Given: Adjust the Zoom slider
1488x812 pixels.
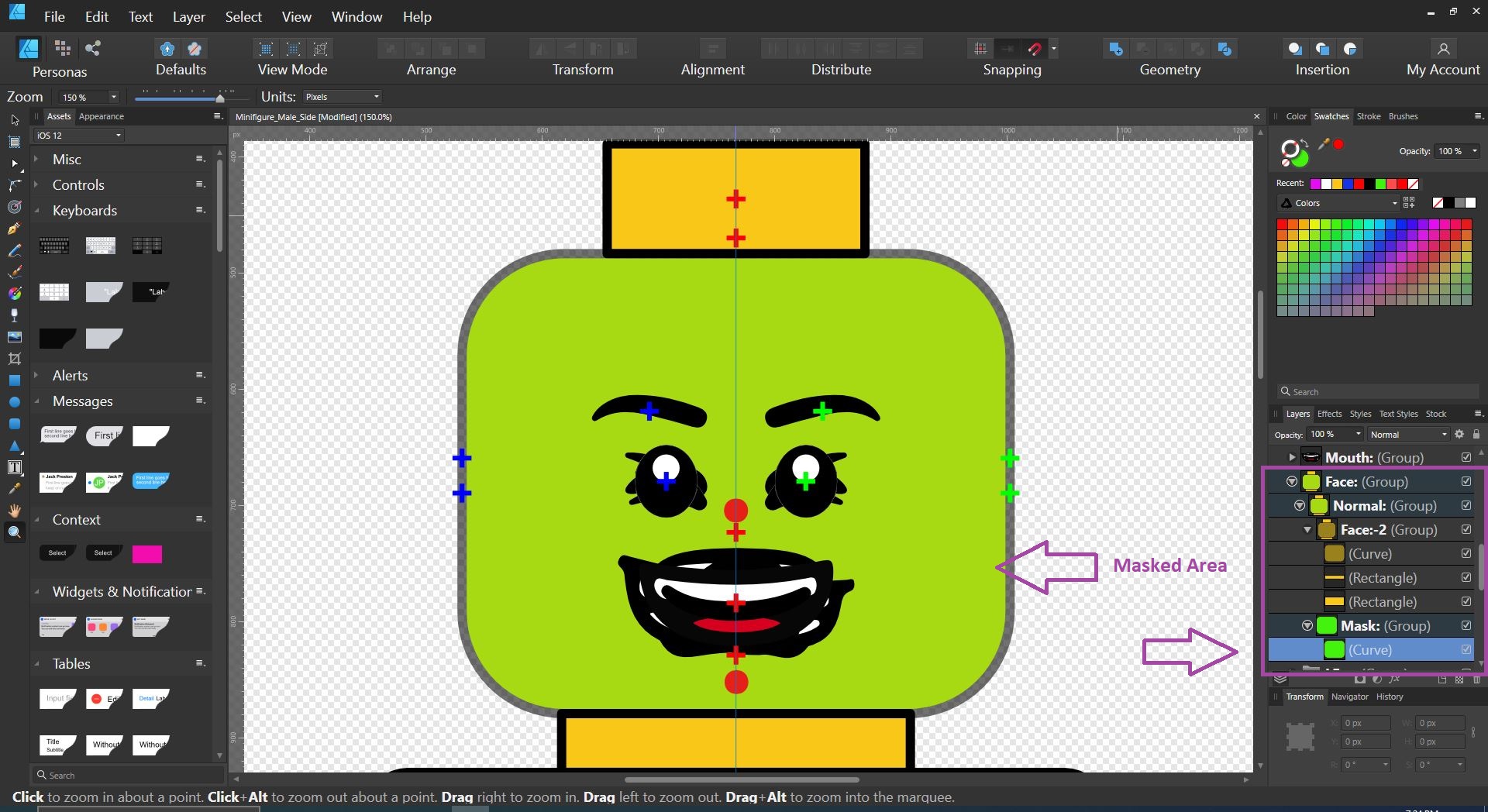Looking at the screenshot, I should 219,98.
